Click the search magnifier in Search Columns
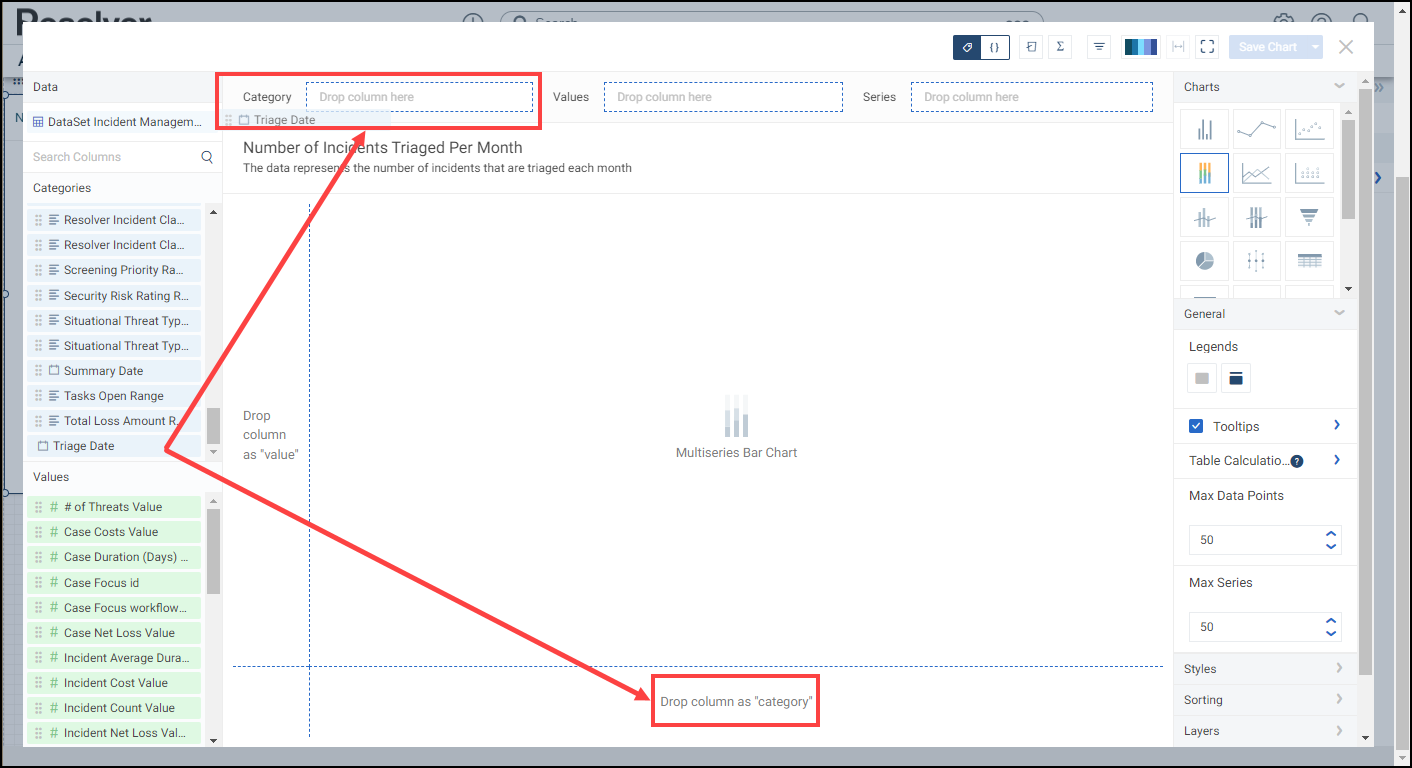Viewport: 1412px width, 768px height. (x=207, y=157)
